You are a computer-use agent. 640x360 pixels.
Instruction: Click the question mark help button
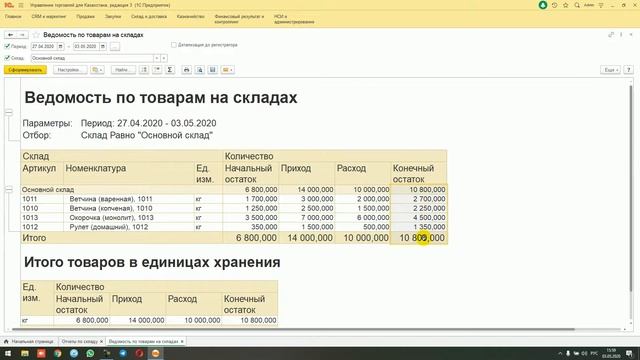click(629, 70)
